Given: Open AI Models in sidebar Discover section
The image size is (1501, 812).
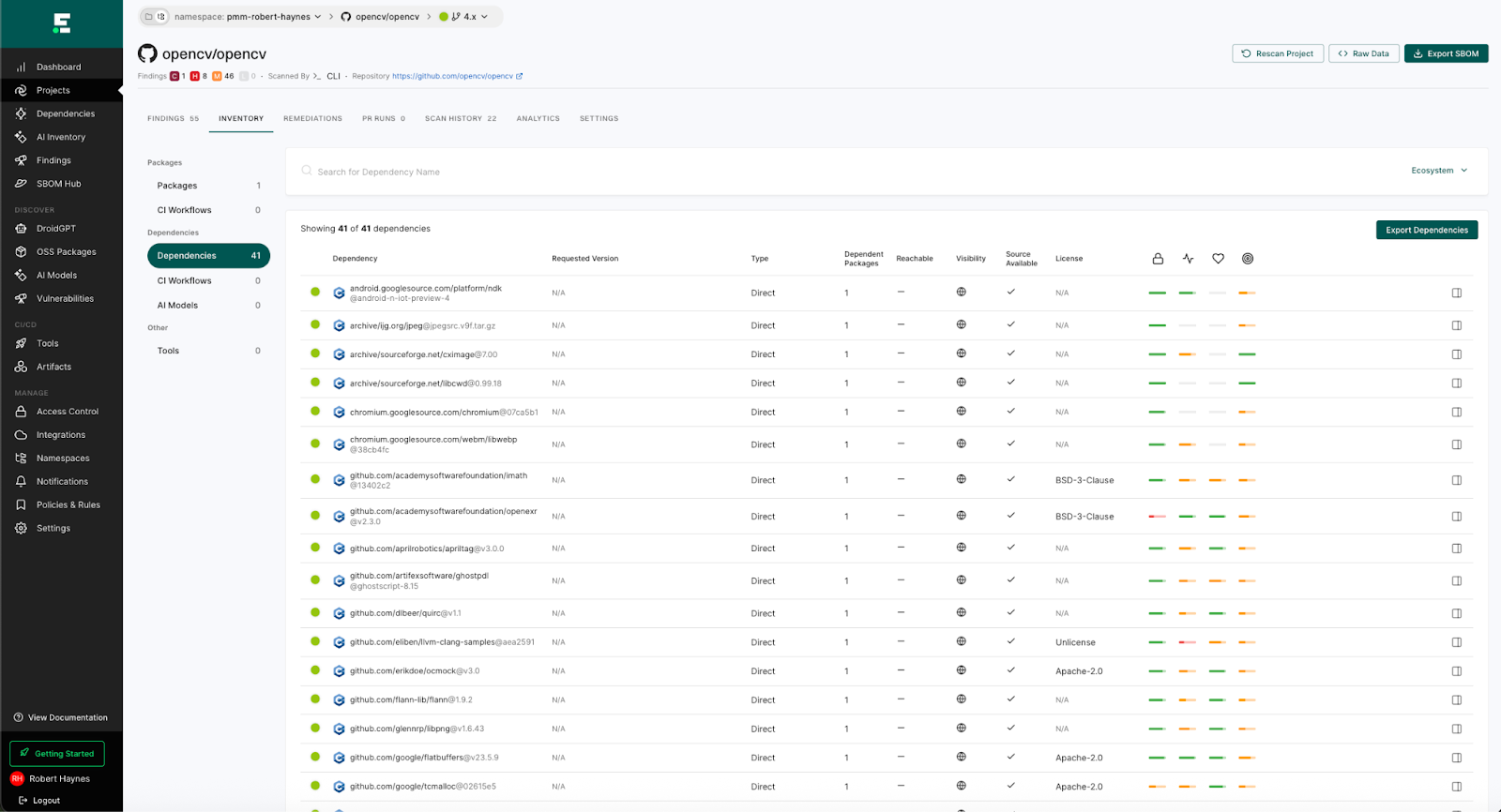Looking at the screenshot, I should tap(56, 276).
